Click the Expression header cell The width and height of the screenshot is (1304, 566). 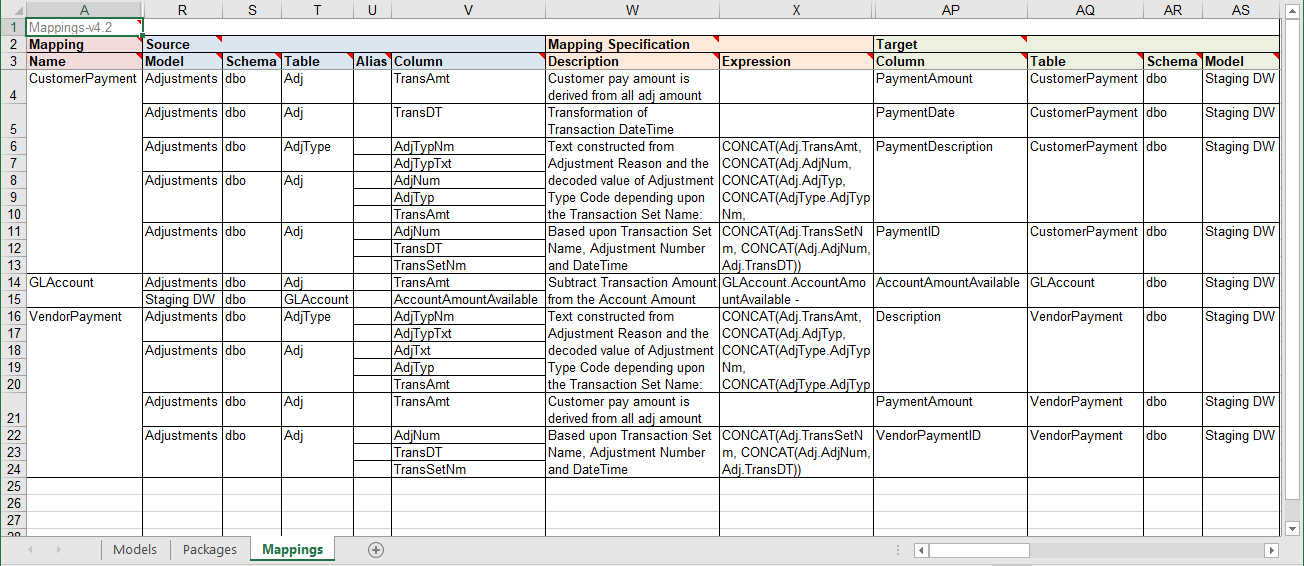796,61
